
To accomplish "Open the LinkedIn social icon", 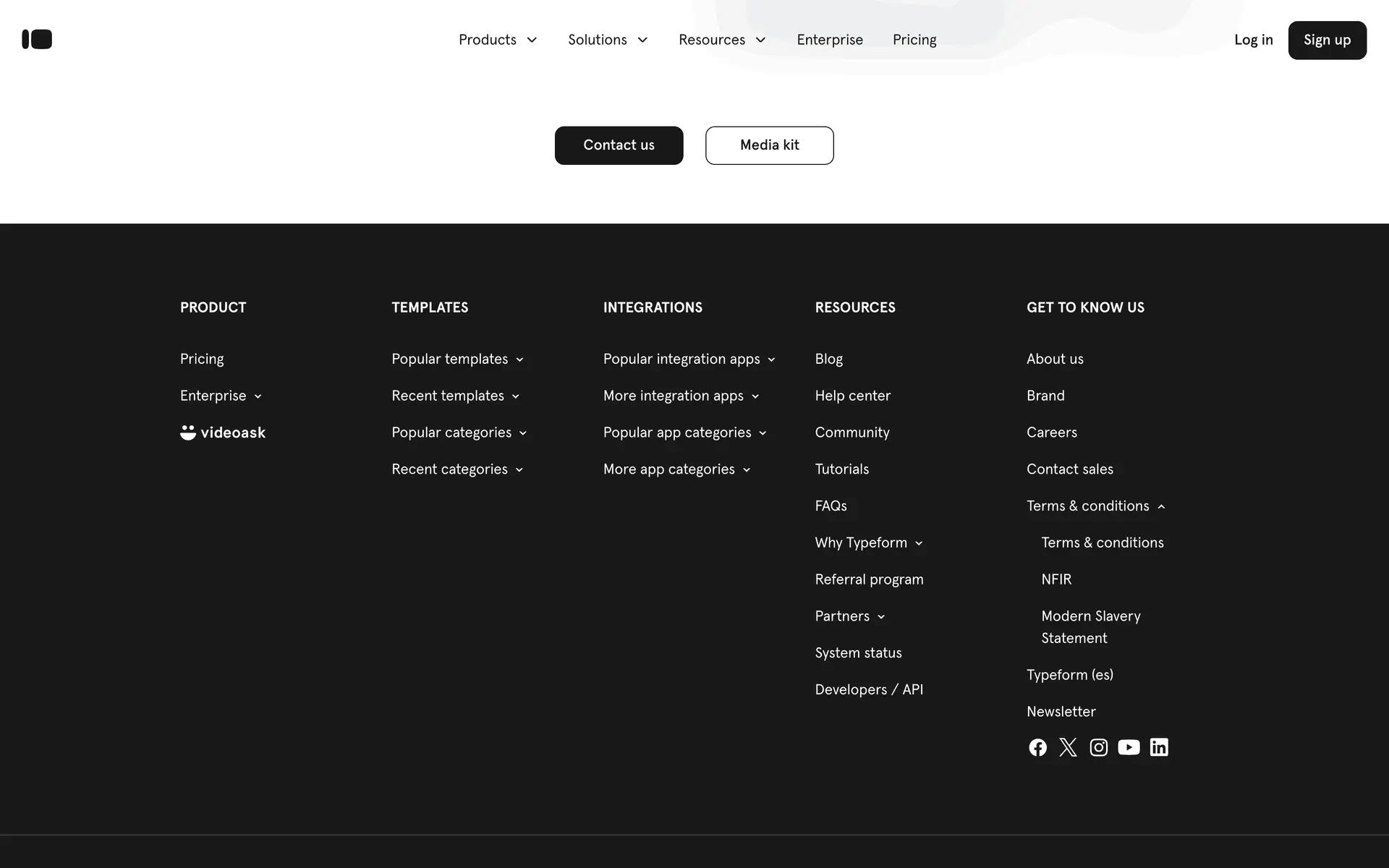I will point(1159,747).
